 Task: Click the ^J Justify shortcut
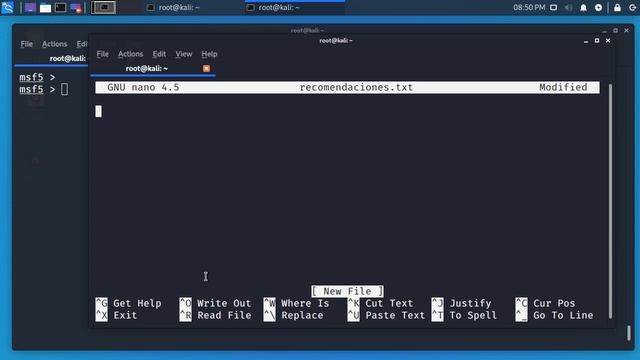click(x=461, y=303)
